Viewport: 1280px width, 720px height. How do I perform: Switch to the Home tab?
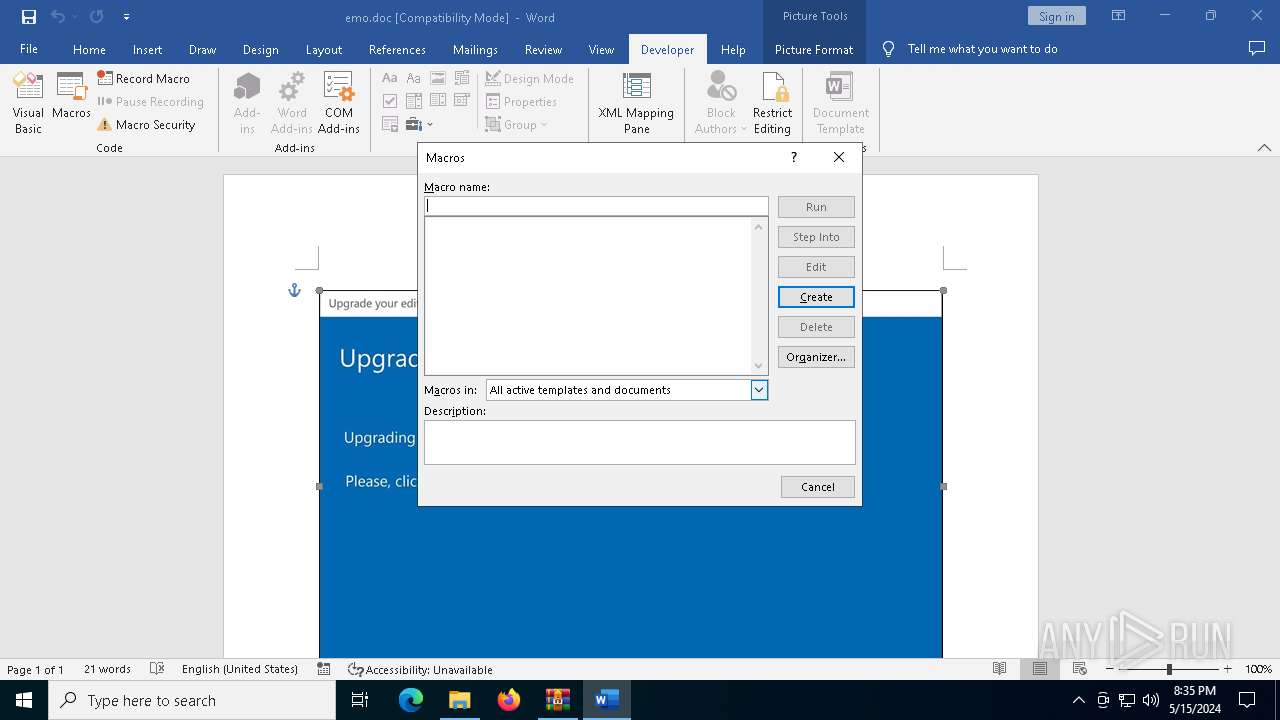tap(89, 49)
